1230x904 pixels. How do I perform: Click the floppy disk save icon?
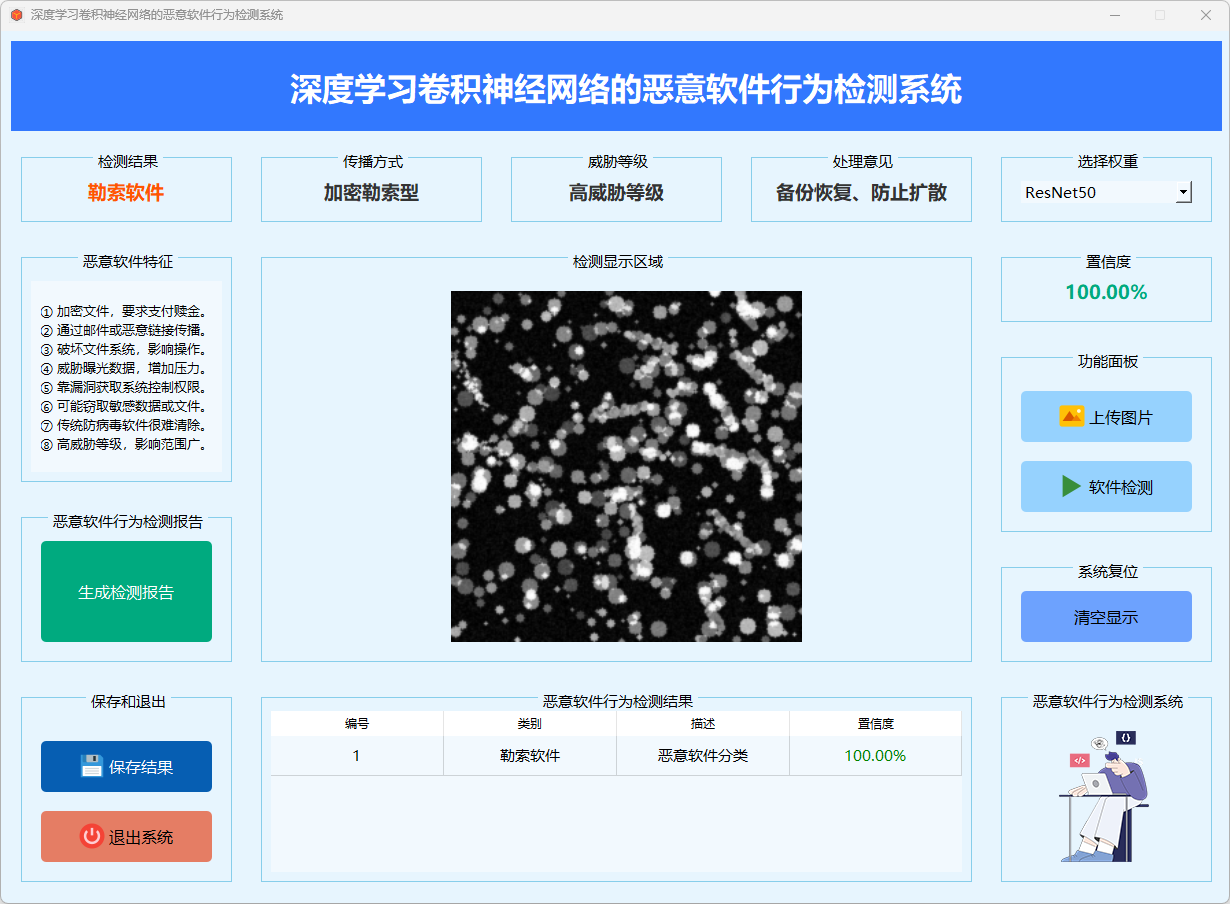[92, 766]
